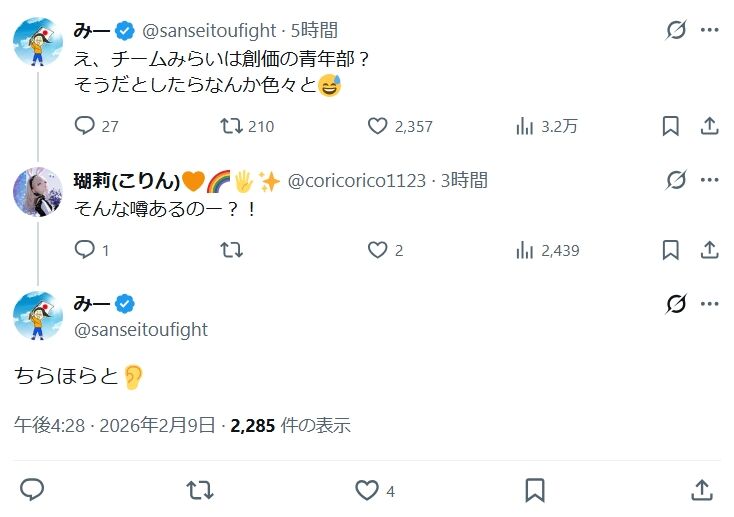Open the @sanseitoufight handle in main tweet

[x=140, y=329]
